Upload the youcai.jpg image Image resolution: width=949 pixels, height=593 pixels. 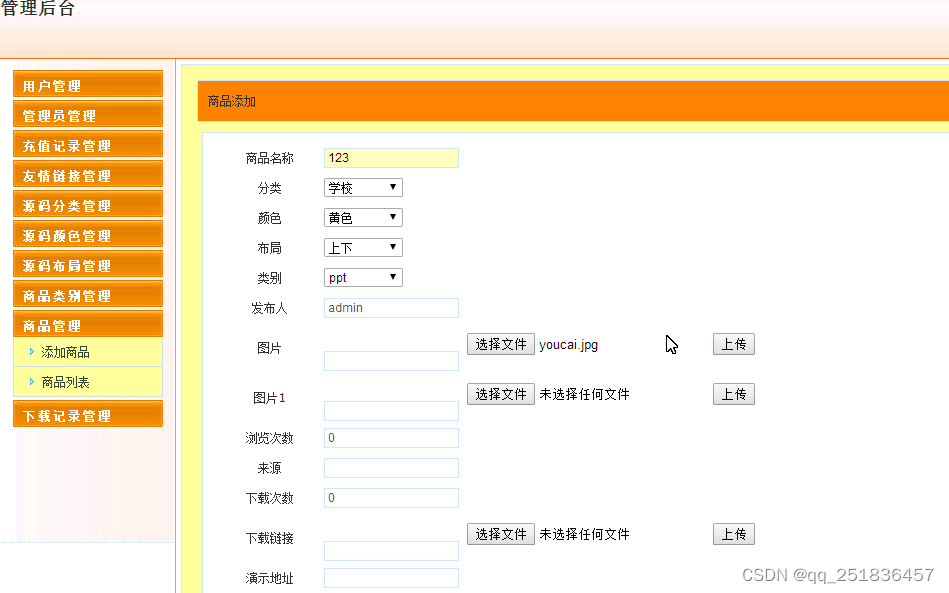734,344
